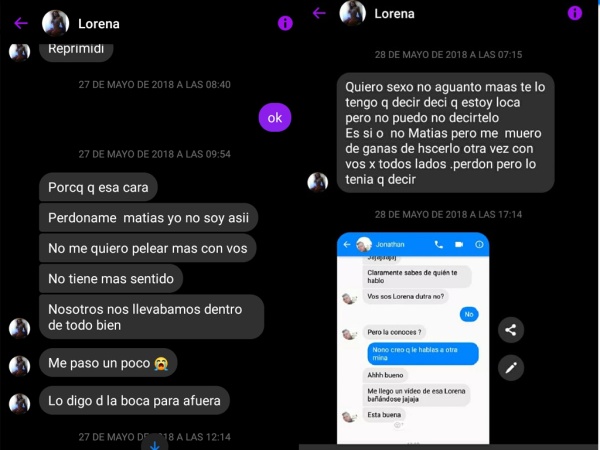Open the Jonathan chat screenshot image

pyautogui.click(x=413, y=338)
